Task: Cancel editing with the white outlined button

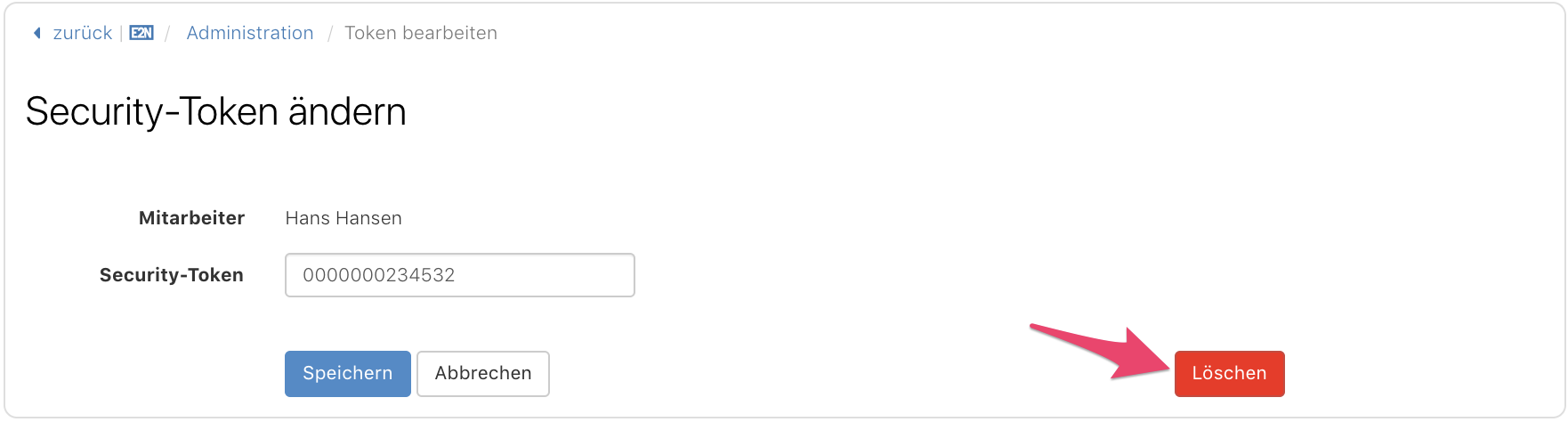Action: (483, 373)
